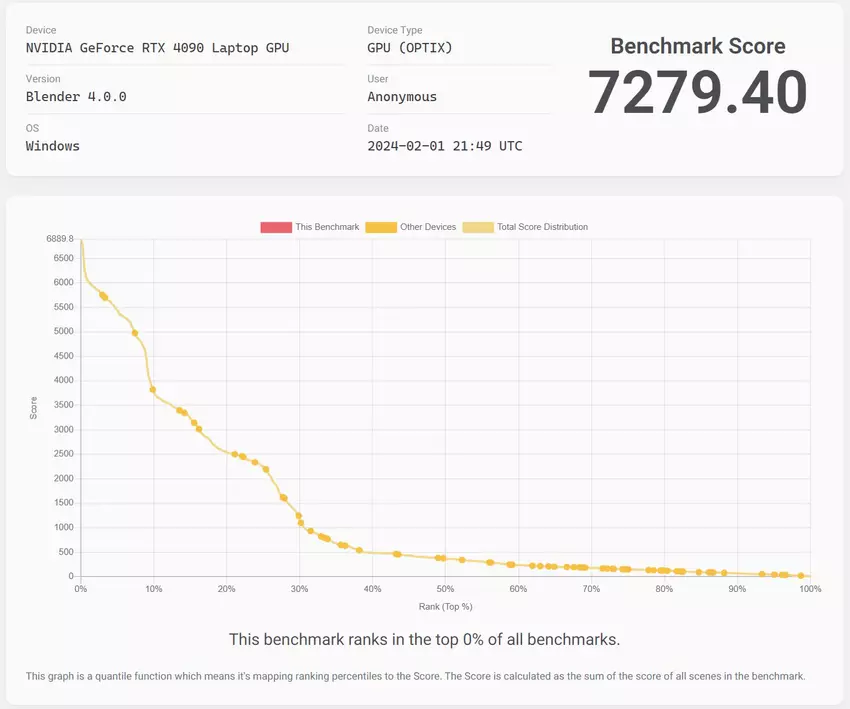Click the Score y-axis title
Screen dimensions: 850x709
coord(34,408)
